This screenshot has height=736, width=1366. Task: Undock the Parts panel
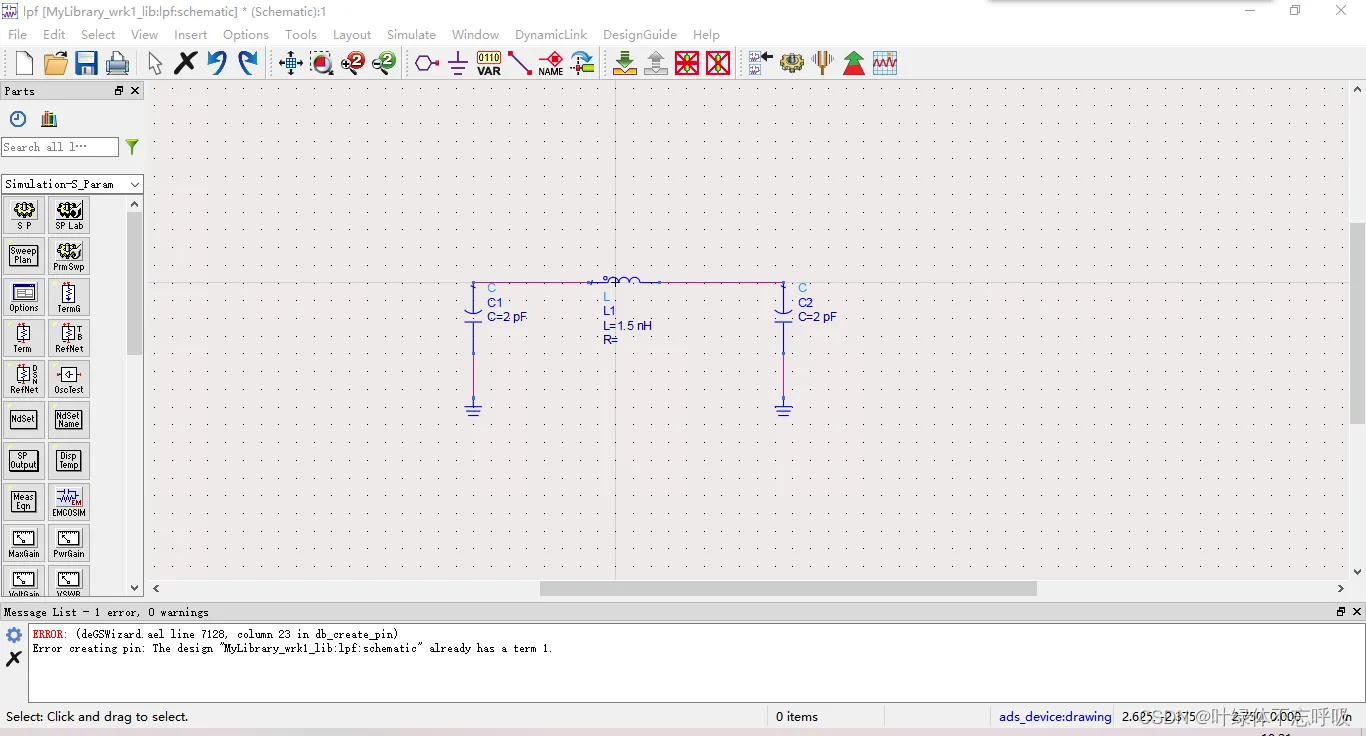(x=119, y=91)
